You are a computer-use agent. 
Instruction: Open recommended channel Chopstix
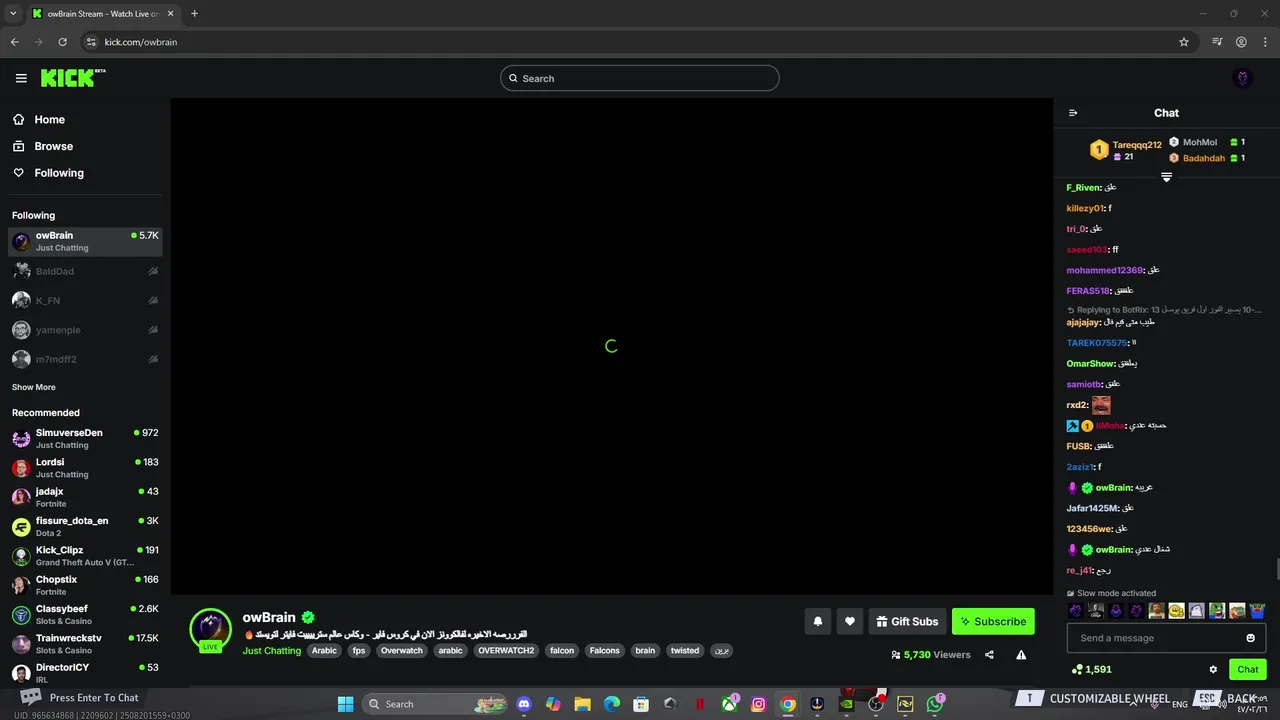point(85,585)
